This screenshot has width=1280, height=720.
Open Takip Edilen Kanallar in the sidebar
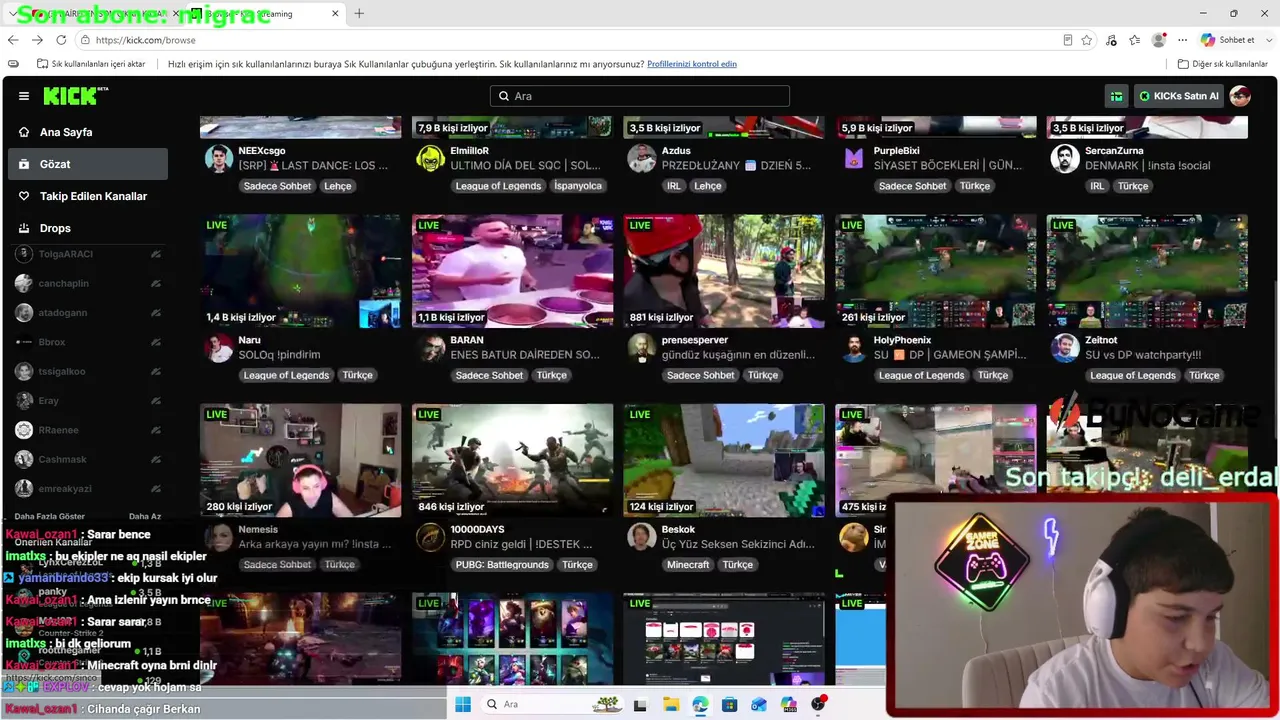click(88, 196)
